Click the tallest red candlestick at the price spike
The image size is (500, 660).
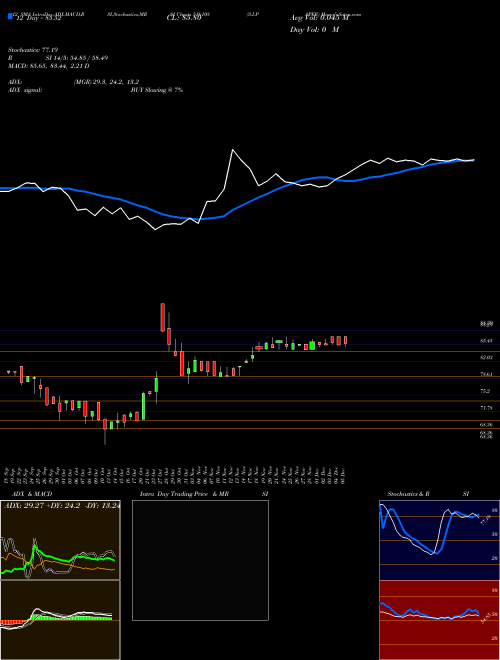tap(162, 317)
